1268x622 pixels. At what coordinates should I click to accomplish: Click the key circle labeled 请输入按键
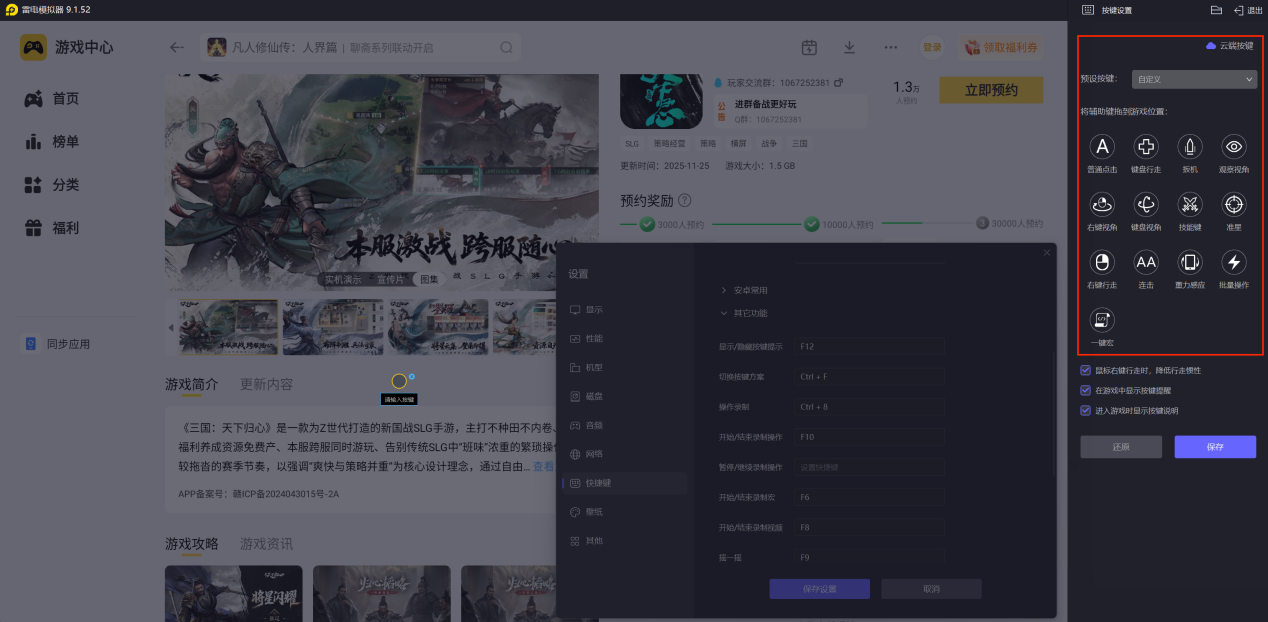click(x=399, y=381)
